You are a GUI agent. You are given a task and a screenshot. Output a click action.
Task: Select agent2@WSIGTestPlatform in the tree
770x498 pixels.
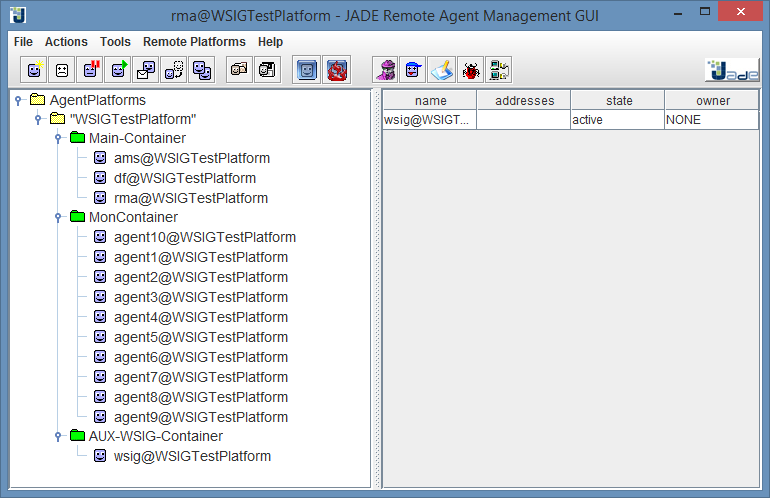coord(201,277)
